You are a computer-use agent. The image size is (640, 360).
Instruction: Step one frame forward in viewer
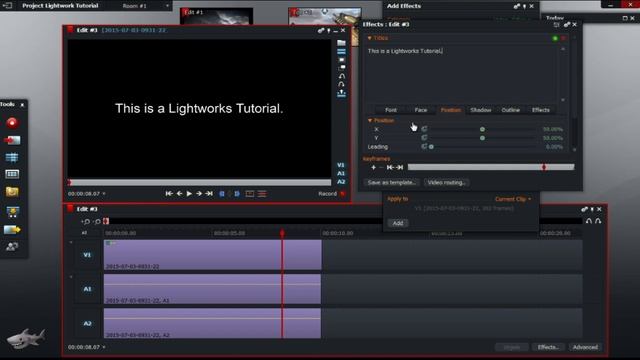(x=199, y=193)
